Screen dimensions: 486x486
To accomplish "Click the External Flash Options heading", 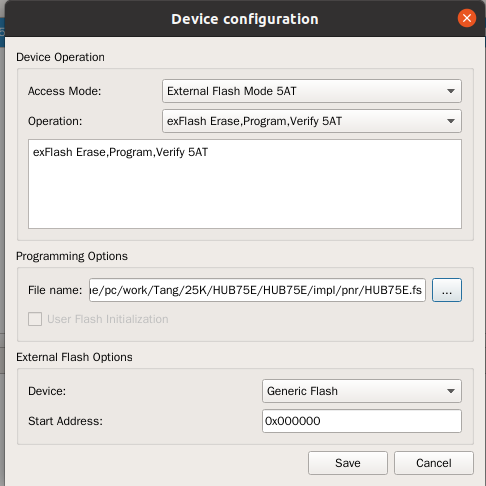I will point(74,357).
